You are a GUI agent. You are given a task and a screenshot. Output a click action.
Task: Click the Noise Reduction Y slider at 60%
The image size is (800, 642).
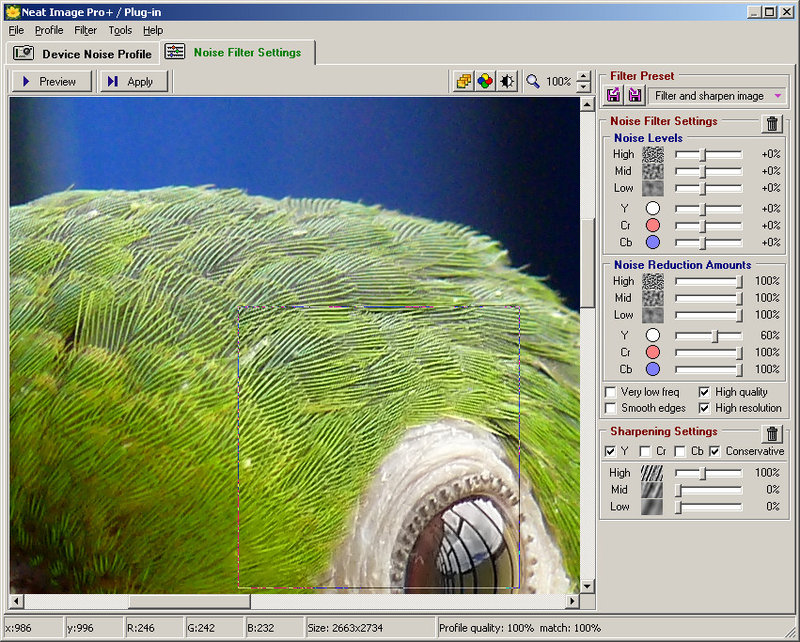click(708, 335)
